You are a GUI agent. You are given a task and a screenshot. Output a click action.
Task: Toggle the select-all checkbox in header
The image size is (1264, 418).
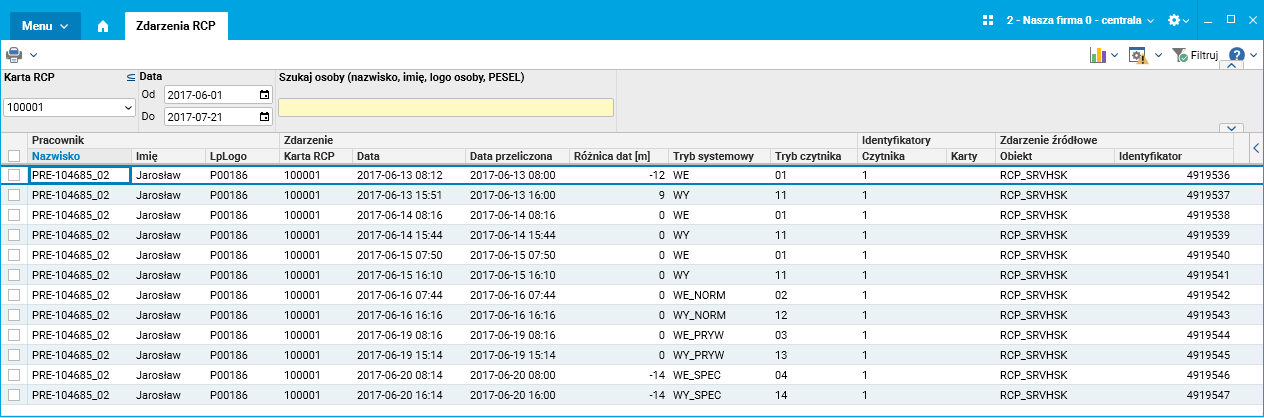(14, 156)
